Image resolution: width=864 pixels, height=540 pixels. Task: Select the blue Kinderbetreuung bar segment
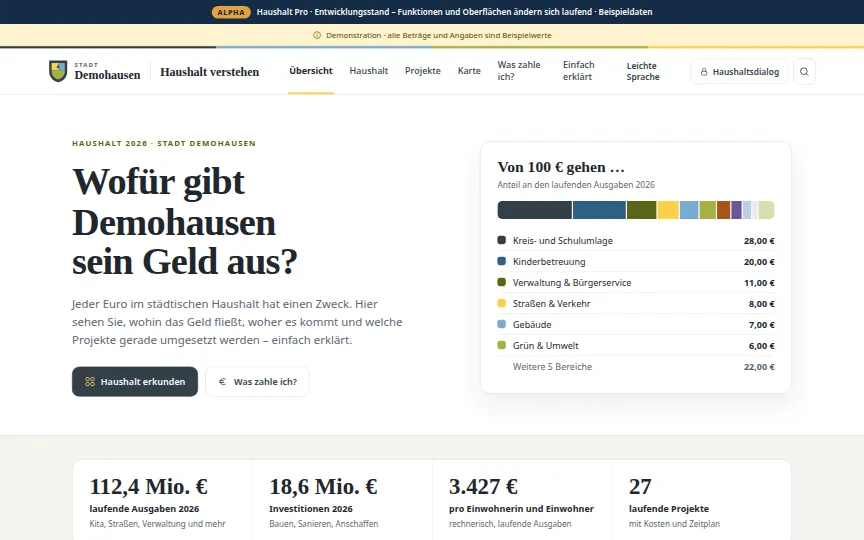600,210
